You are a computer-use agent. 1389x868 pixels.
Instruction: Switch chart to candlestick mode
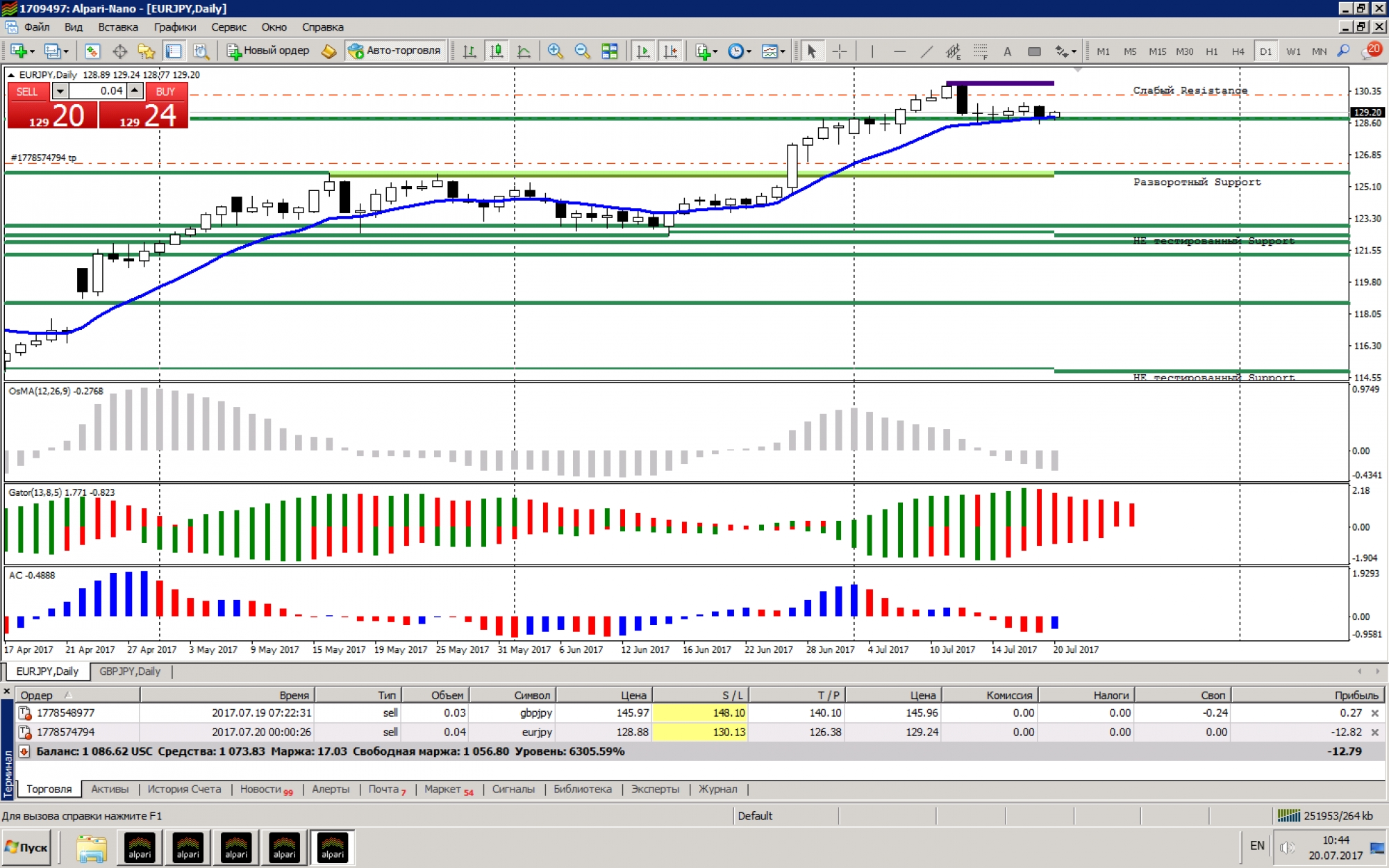point(497,51)
